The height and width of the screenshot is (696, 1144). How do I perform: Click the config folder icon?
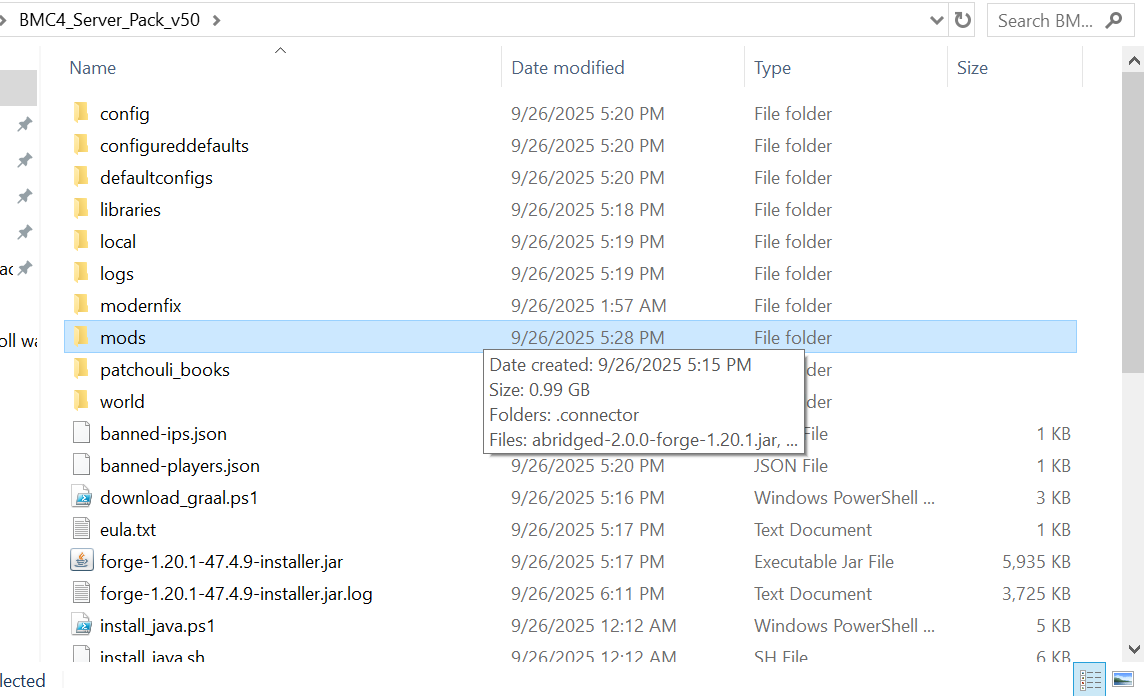coord(81,113)
